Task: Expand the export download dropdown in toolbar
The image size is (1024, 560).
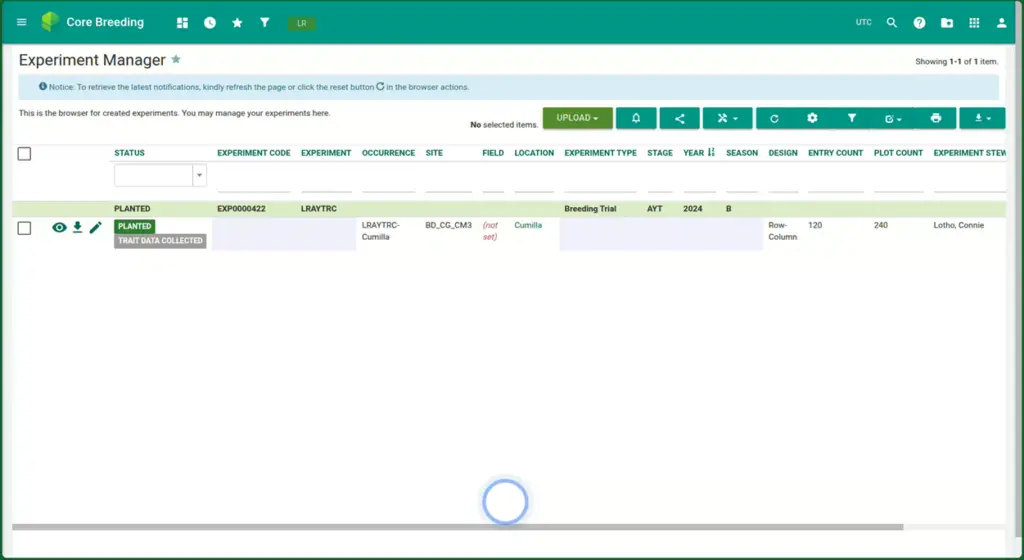Action: [981, 118]
